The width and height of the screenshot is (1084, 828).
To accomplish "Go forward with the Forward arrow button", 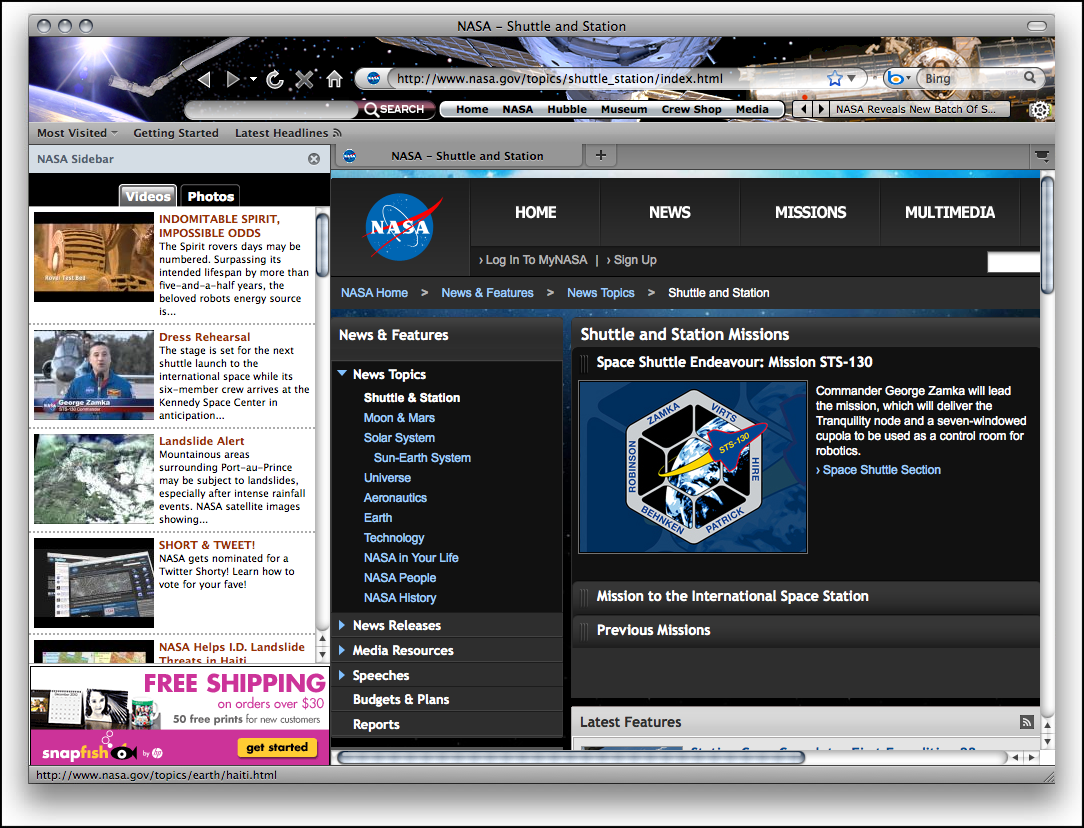I will click(x=233, y=79).
